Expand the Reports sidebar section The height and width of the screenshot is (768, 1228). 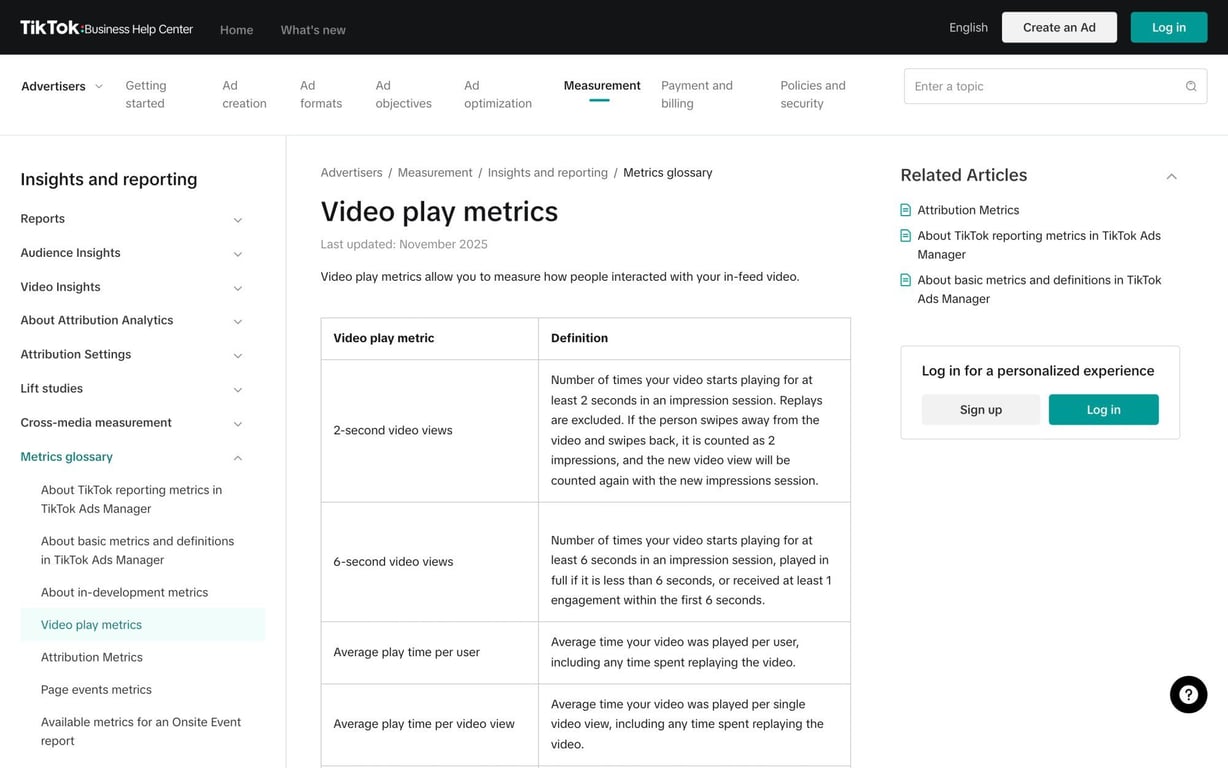[237, 220]
